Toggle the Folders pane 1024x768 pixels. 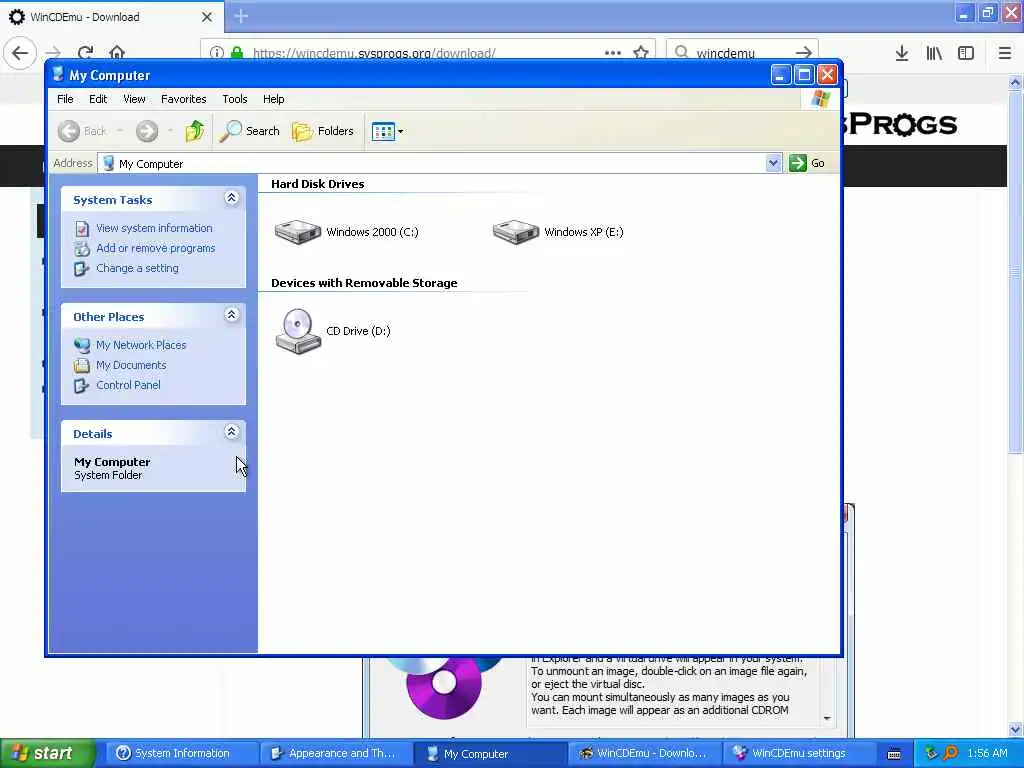323,131
